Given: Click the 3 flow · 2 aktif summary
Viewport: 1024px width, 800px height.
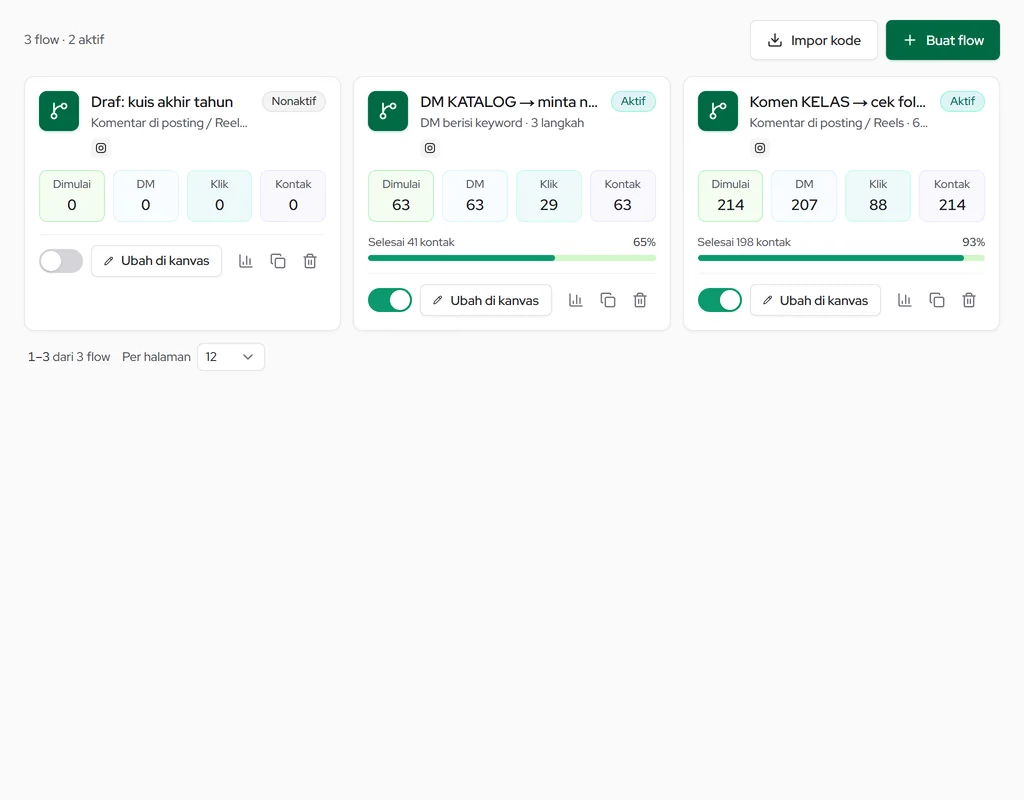Looking at the screenshot, I should pos(64,40).
